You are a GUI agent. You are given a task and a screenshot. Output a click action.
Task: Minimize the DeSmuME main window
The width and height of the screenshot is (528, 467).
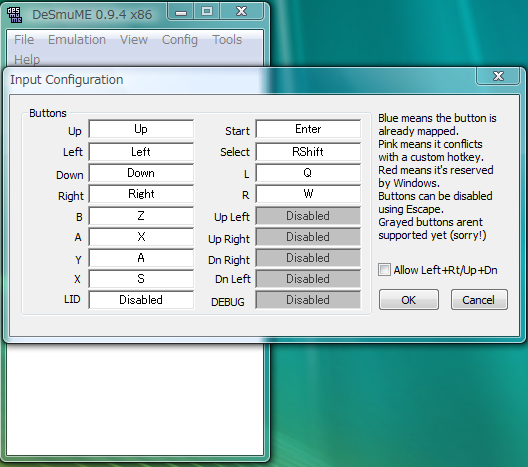181,12
